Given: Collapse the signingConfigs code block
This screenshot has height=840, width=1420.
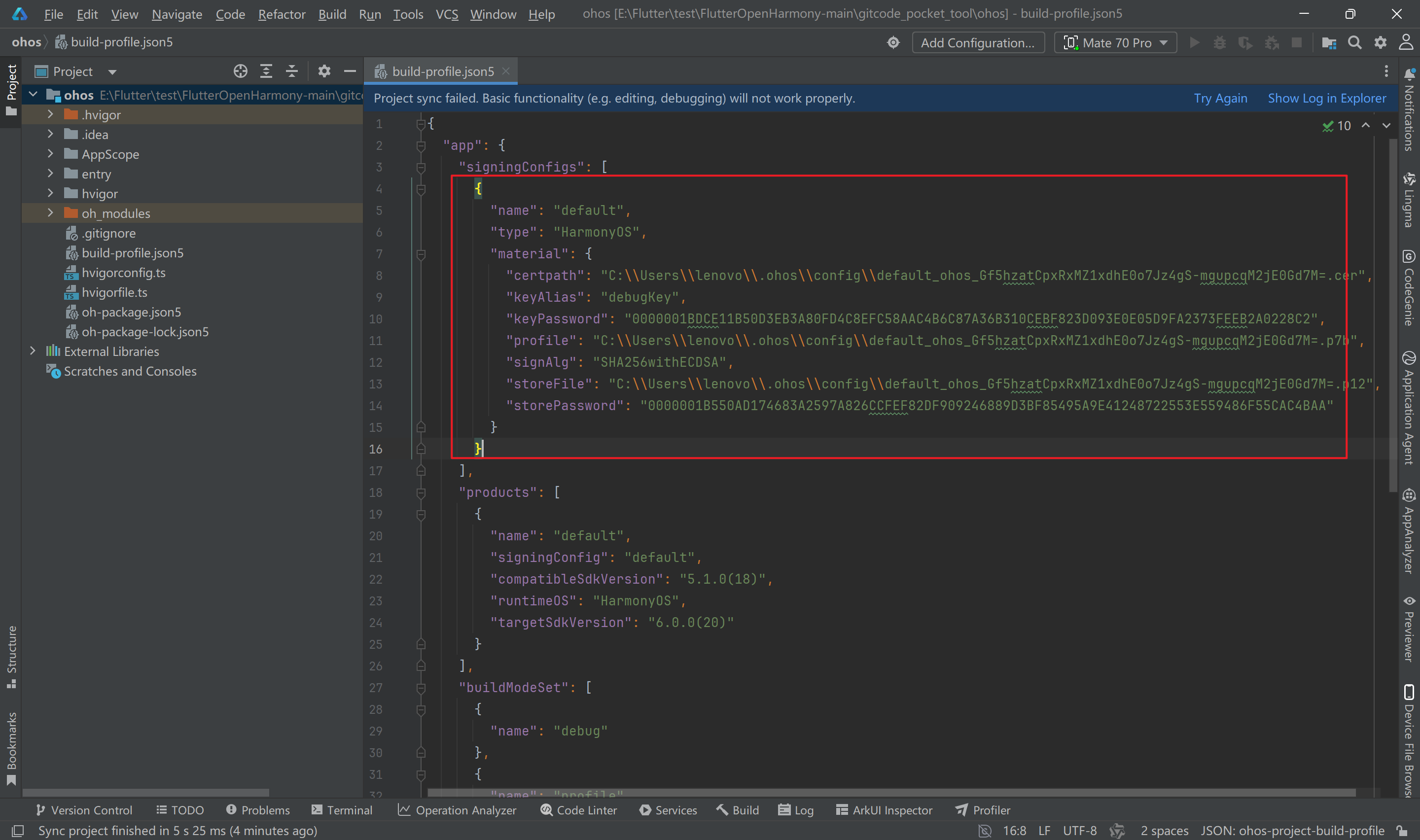Looking at the screenshot, I should 421,167.
